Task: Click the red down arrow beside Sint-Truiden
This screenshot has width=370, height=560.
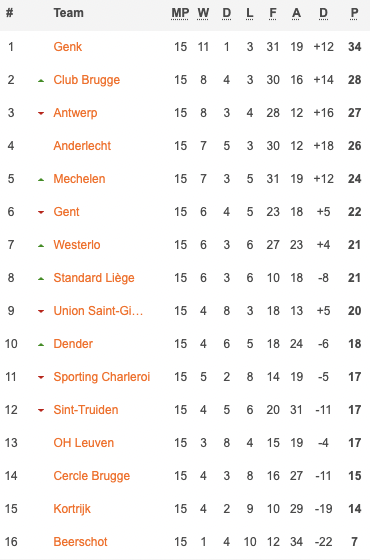Action: point(41,410)
